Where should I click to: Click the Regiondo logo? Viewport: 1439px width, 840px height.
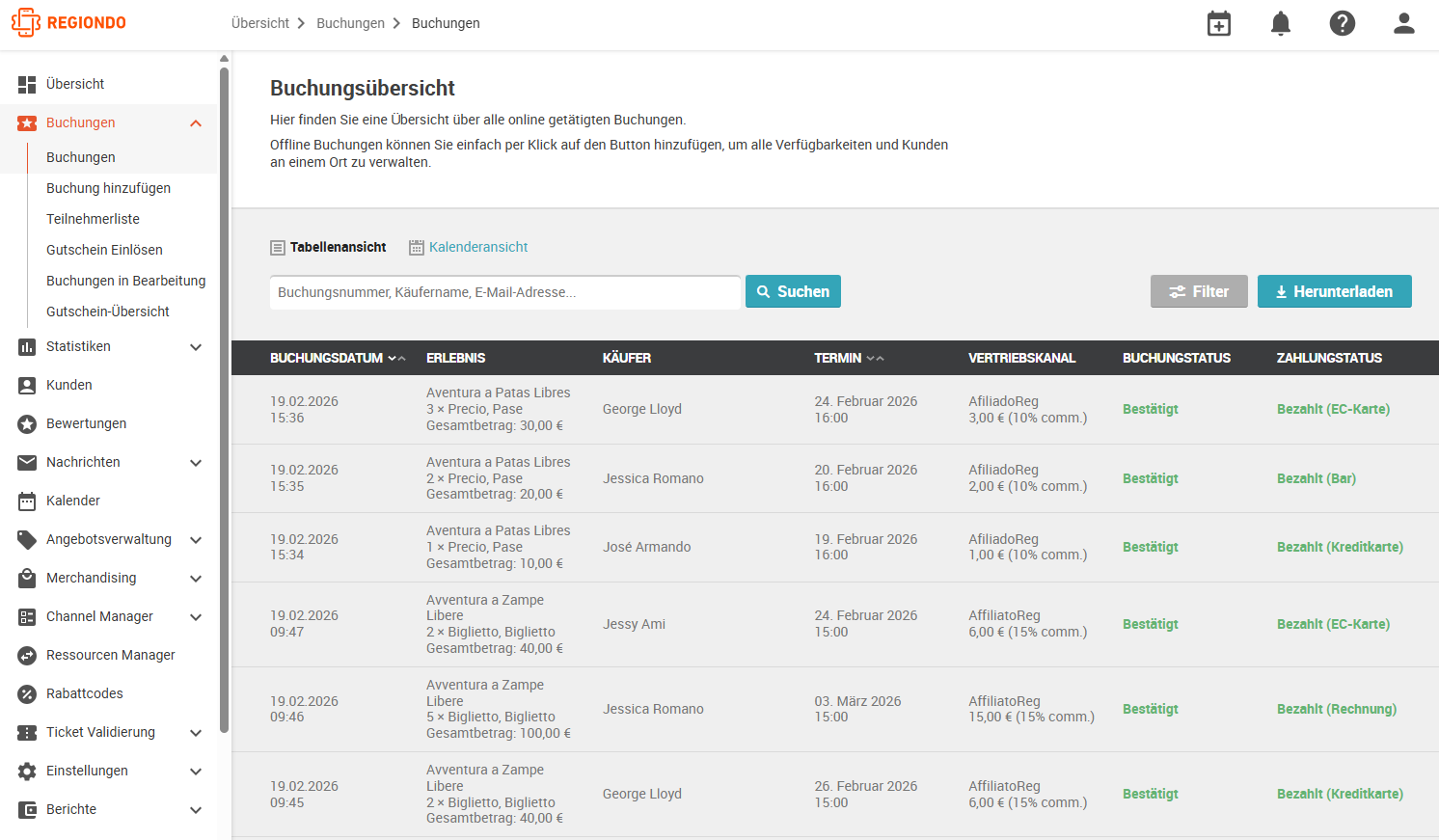click(x=68, y=22)
